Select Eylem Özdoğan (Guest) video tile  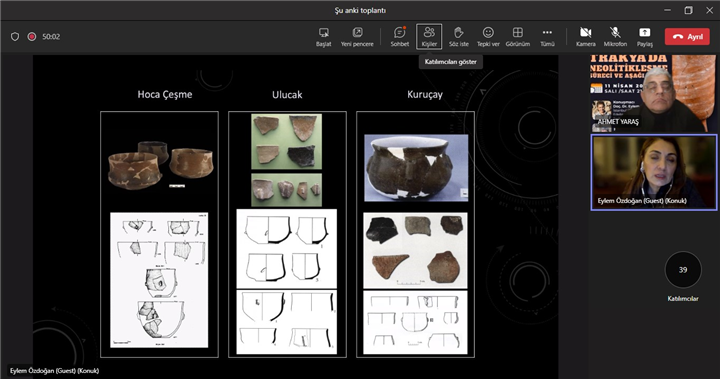653,172
